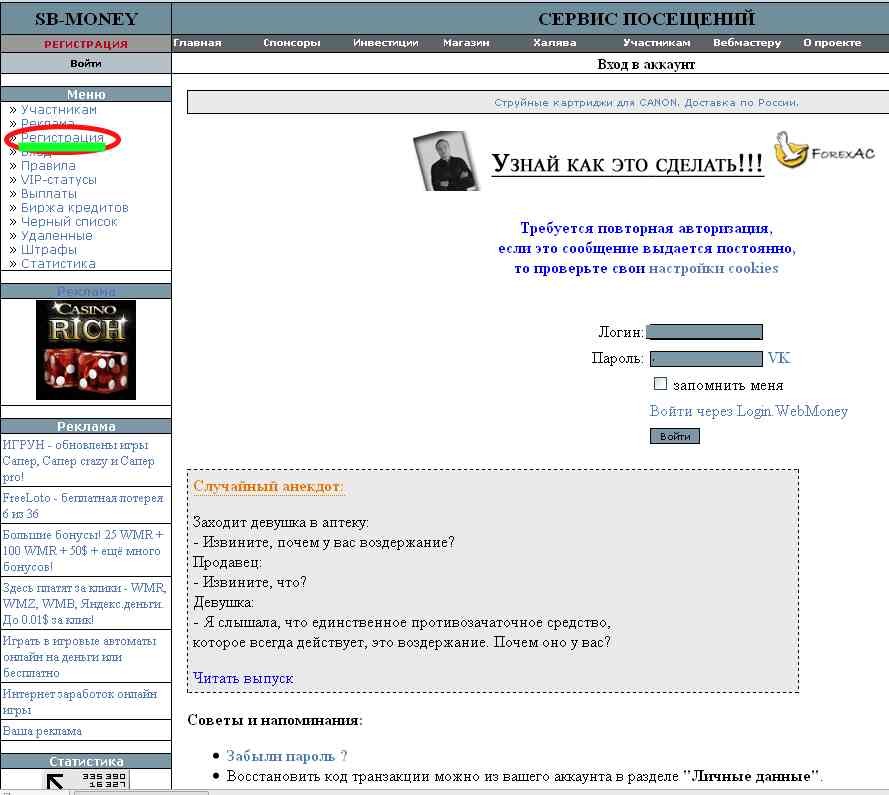This screenshot has width=889, height=795.
Task: Open the 'Читать выпуск' link
Action: [x=243, y=678]
